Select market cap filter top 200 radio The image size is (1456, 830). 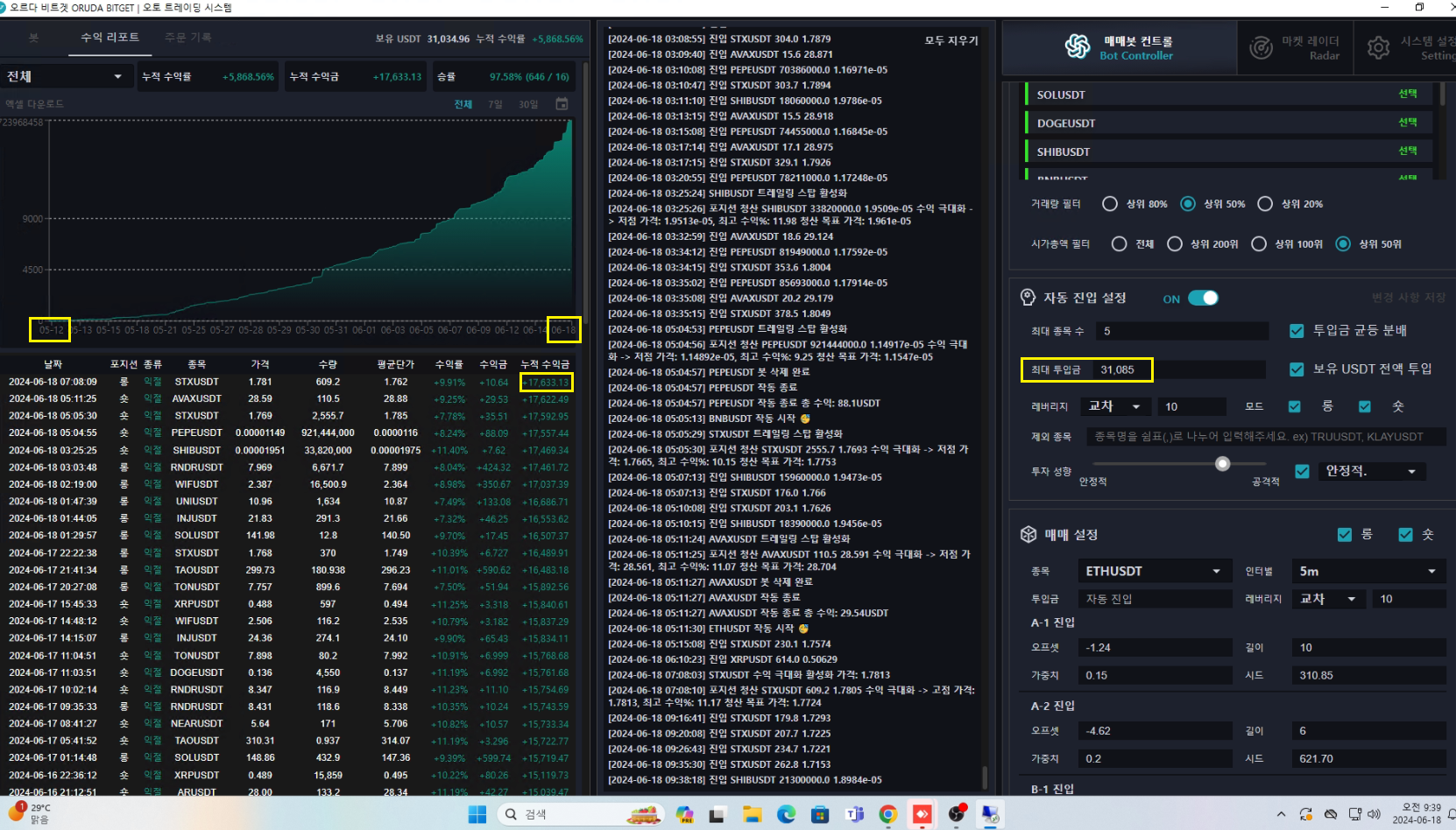click(x=1175, y=244)
